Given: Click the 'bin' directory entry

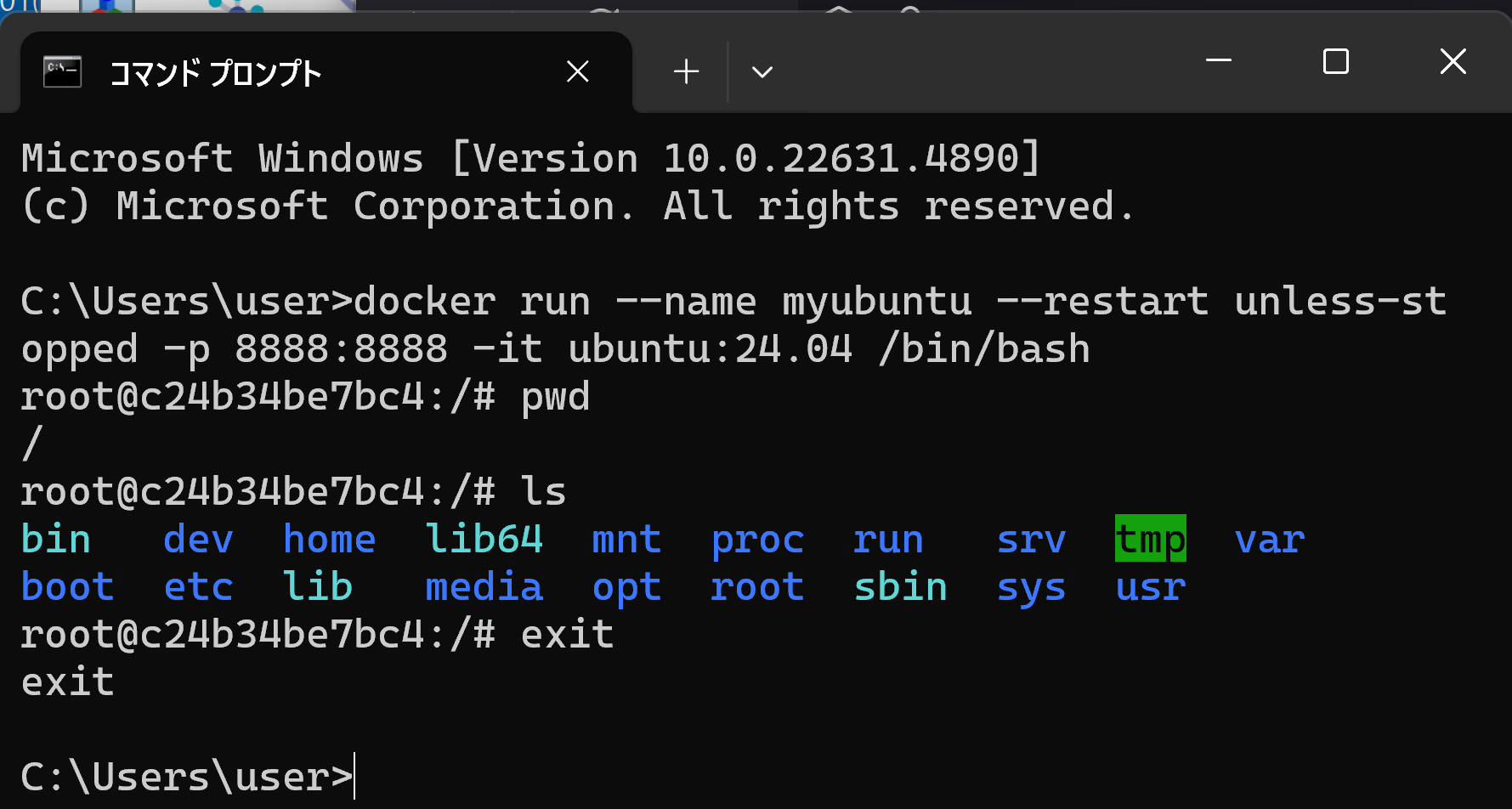Looking at the screenshot, I should (x=56, y=540).
